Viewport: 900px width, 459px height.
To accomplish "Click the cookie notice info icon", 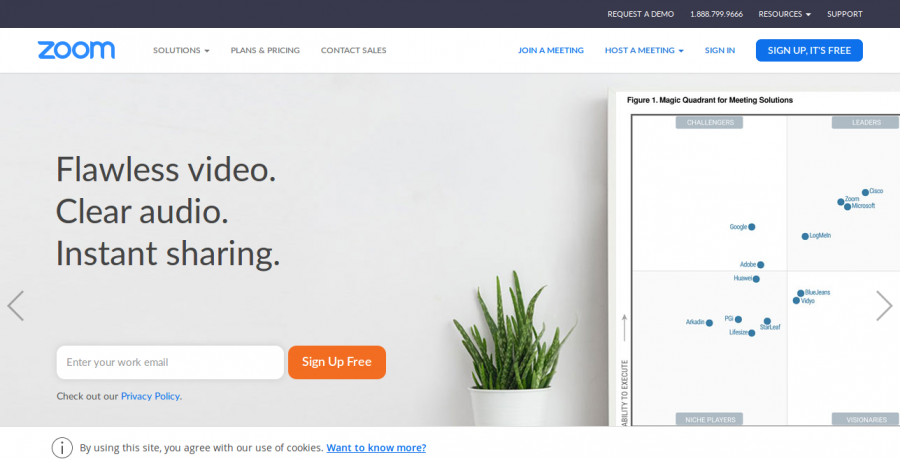I will tap(62, 448).
